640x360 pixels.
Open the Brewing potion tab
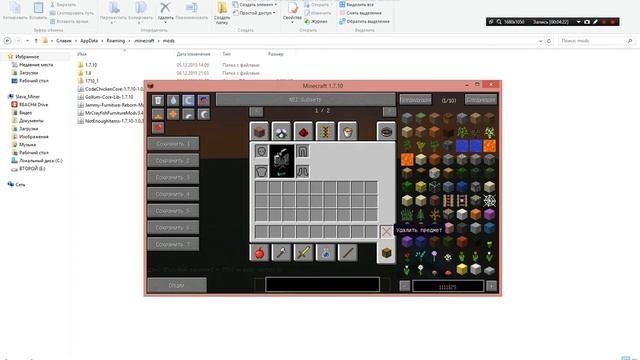coord(325,253)
